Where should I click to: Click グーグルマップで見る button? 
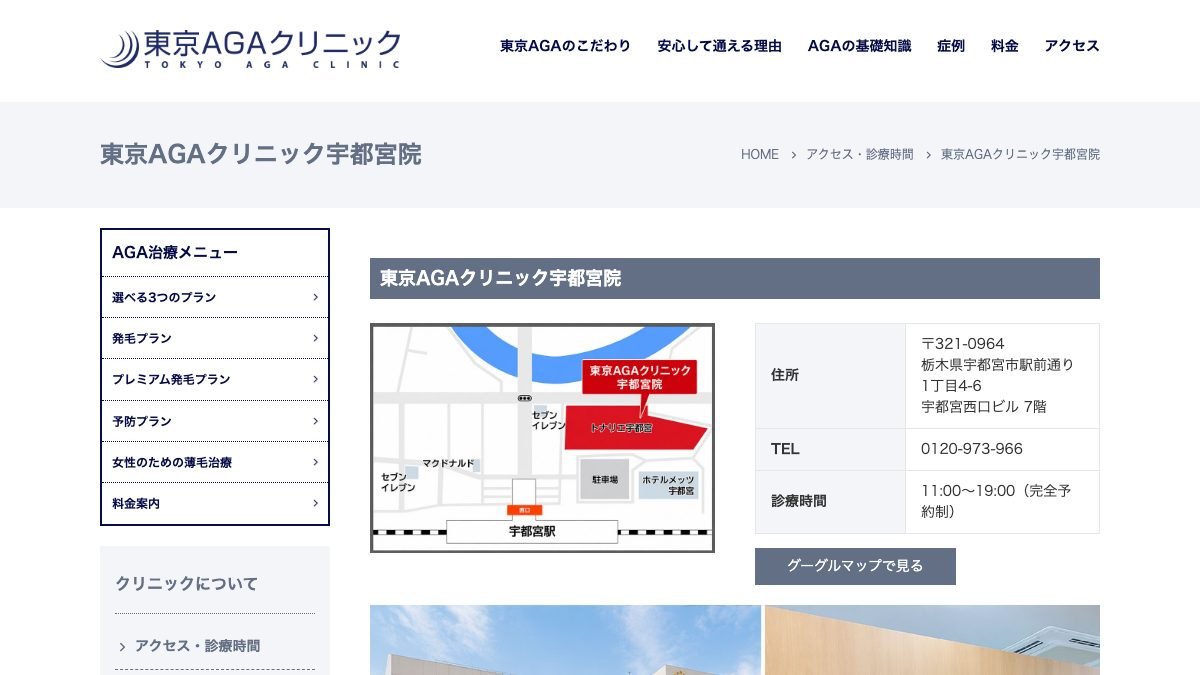pos(855,566)
